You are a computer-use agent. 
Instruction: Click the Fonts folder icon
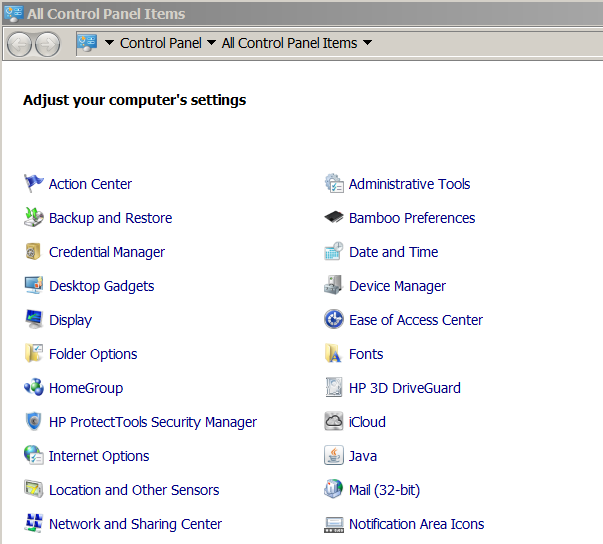(x=334, y=353)
